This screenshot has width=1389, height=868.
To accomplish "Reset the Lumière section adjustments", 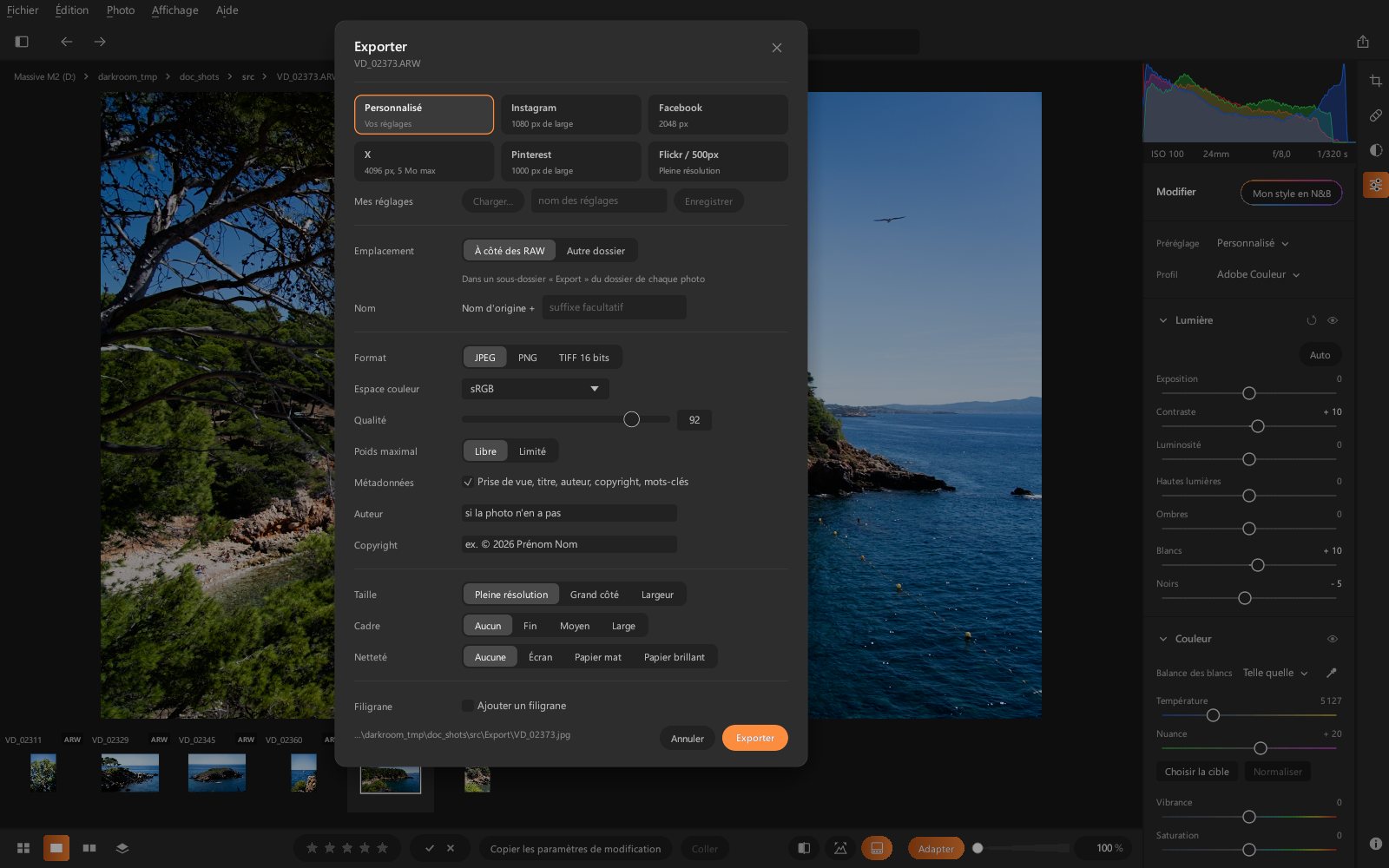I will (x=1312, y=320).
